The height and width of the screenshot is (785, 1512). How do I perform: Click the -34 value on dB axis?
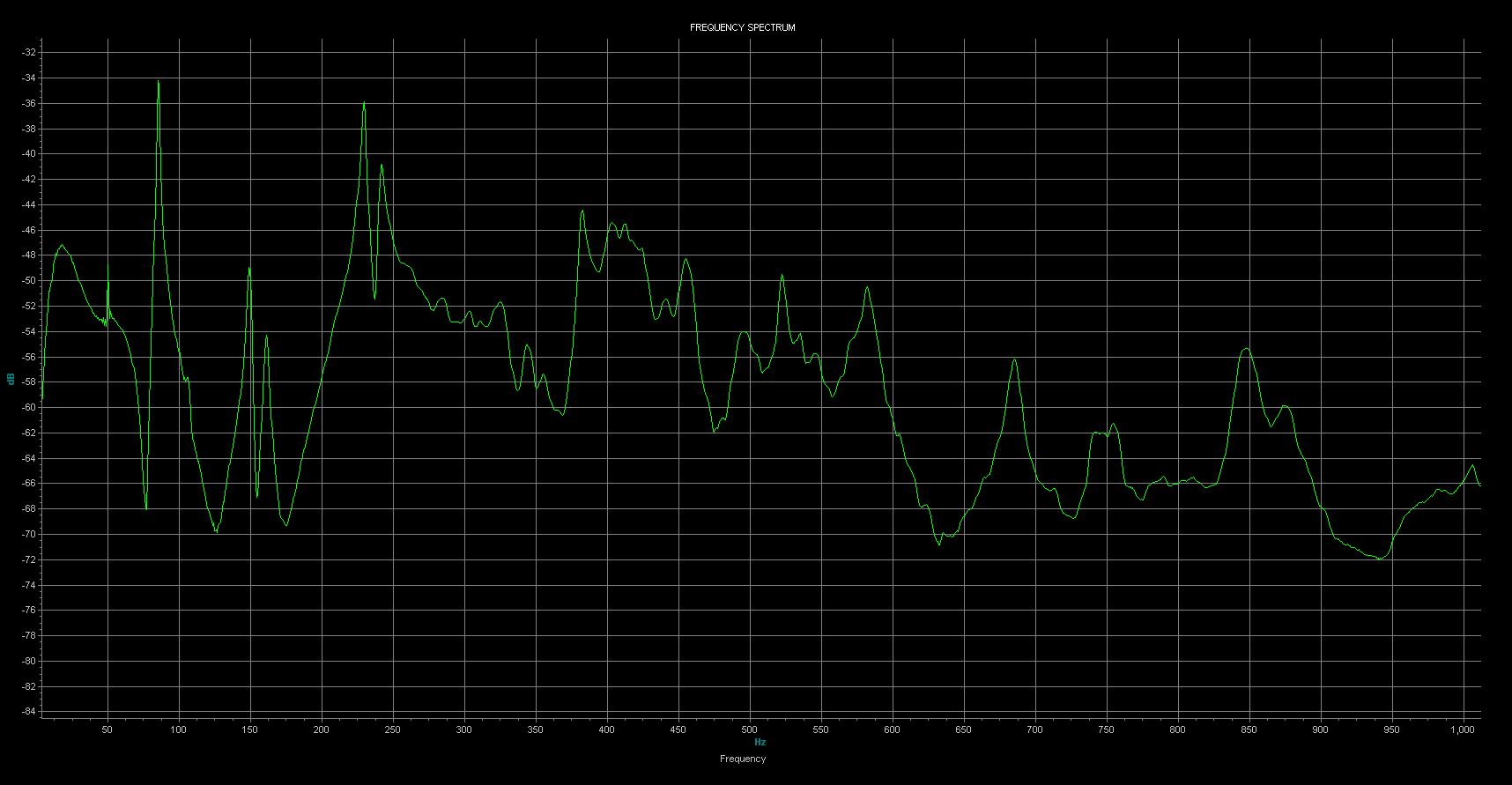coord(29,78)
